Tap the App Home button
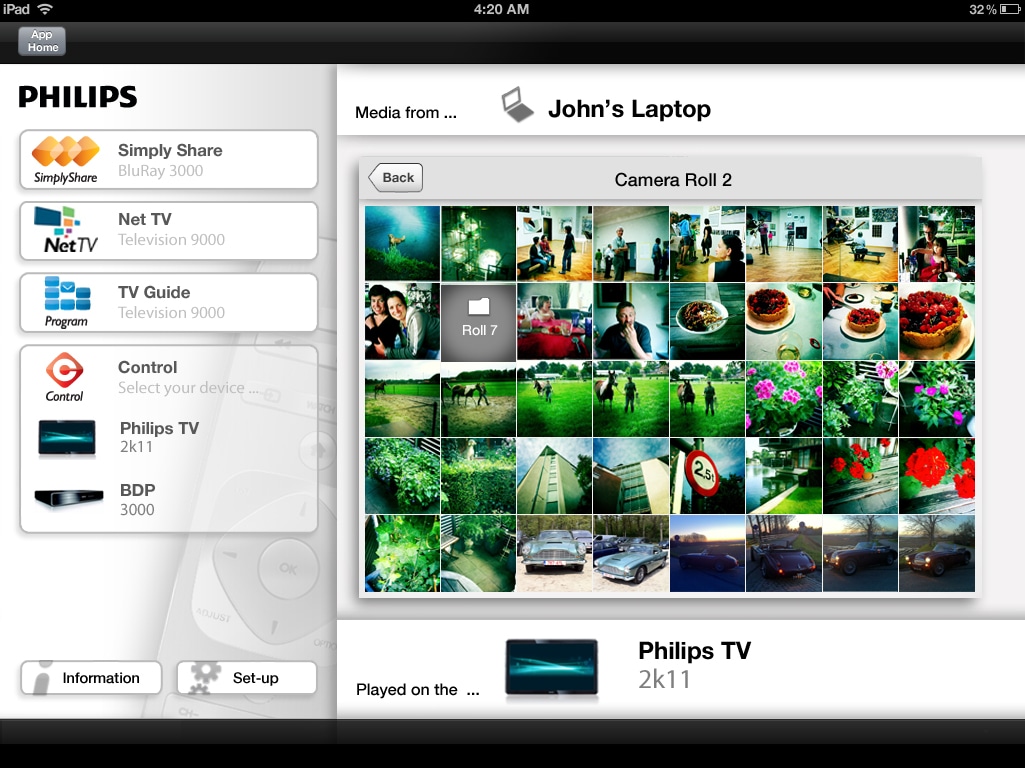Image resolution: width=1025 pixels, height=768 pixels. (x=42, y=41)
